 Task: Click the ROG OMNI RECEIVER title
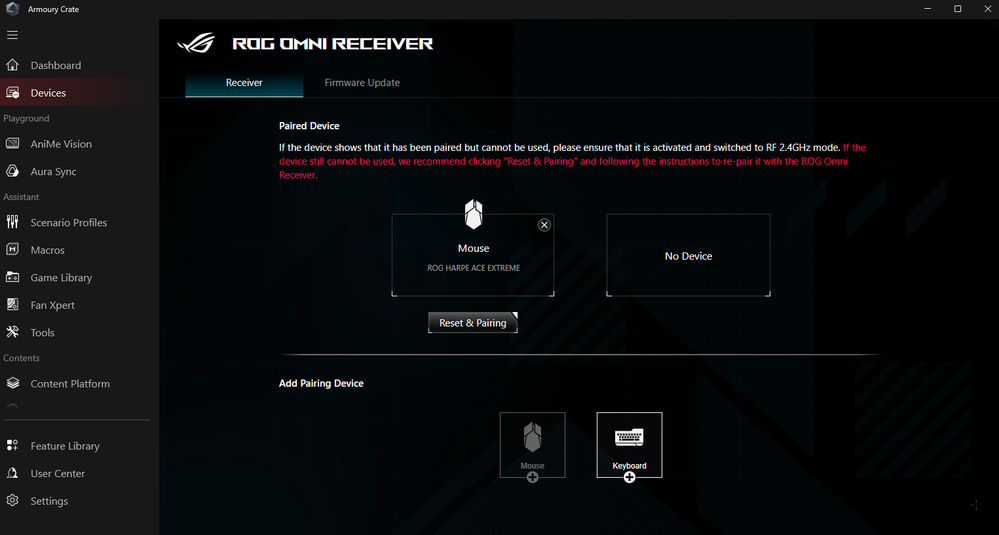[333, 43]
